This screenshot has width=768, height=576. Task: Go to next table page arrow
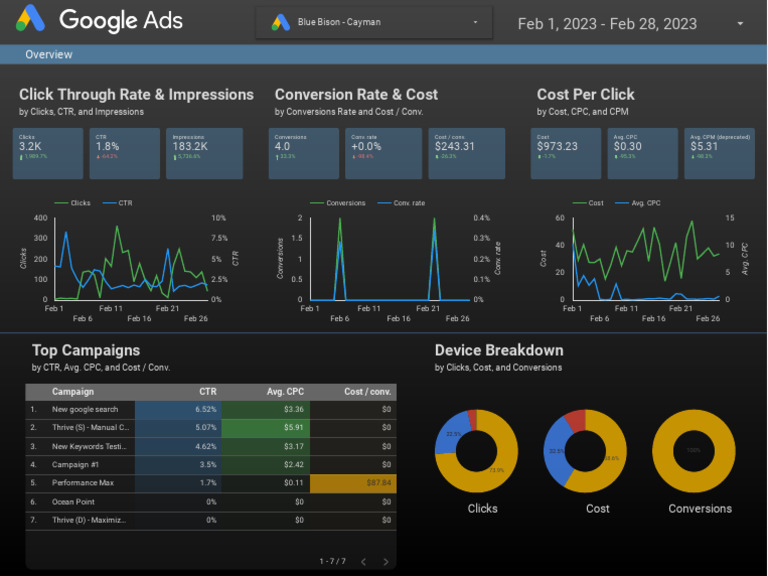[386, 561]
